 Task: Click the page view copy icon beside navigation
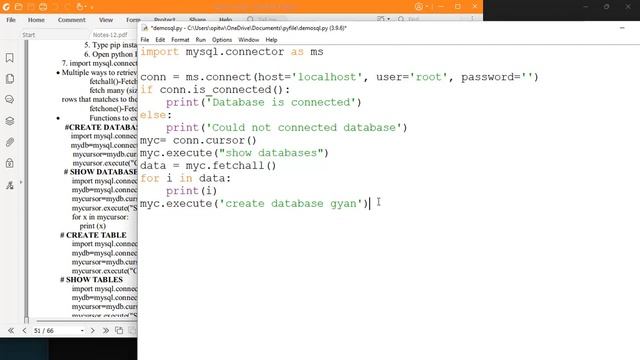pos(119,330)
